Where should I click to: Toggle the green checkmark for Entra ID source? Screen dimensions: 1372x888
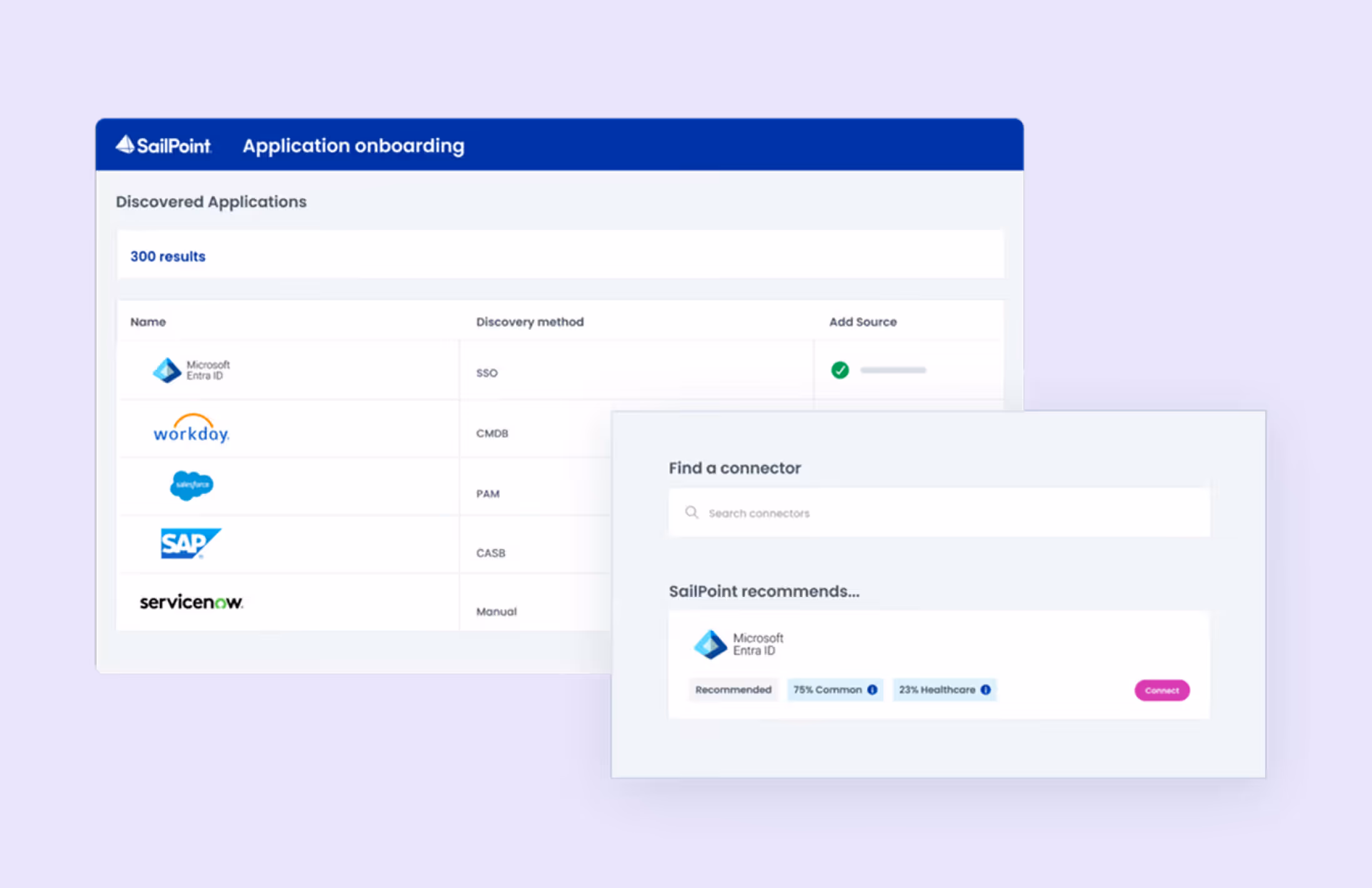coord(840,370)
